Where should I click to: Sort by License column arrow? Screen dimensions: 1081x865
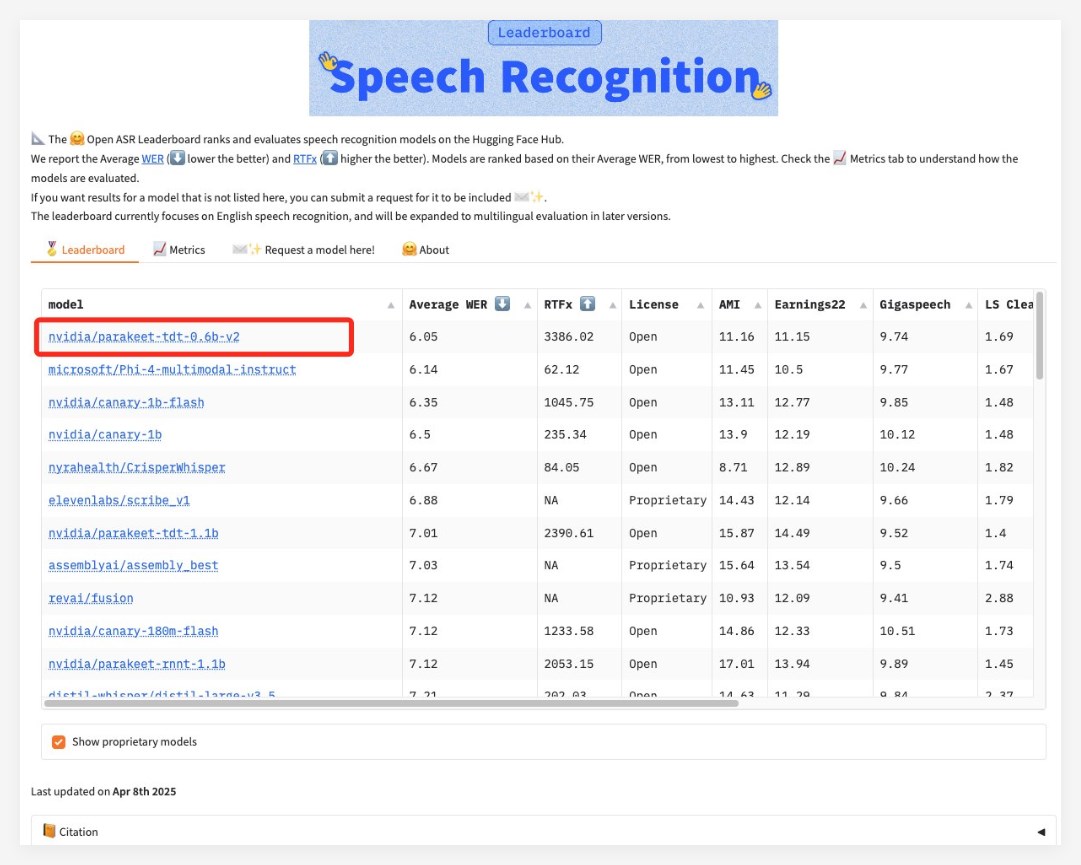click(x=700, y=305)
